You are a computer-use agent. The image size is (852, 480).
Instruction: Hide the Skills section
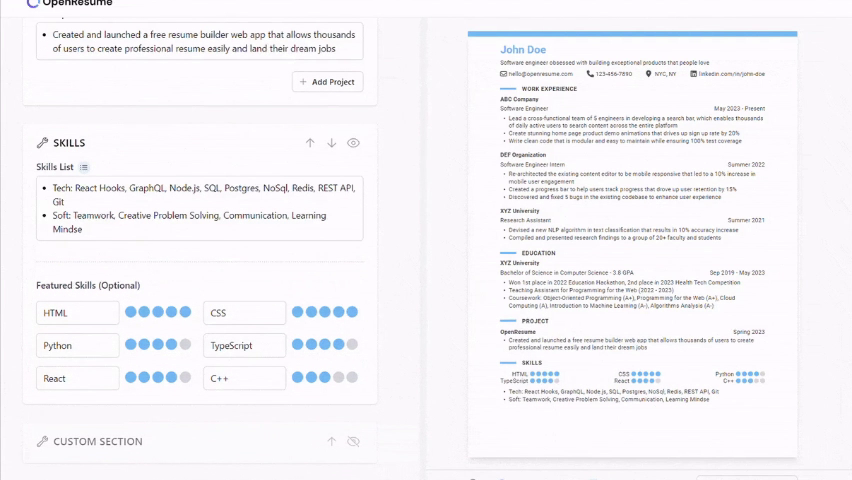coord(353,143)
